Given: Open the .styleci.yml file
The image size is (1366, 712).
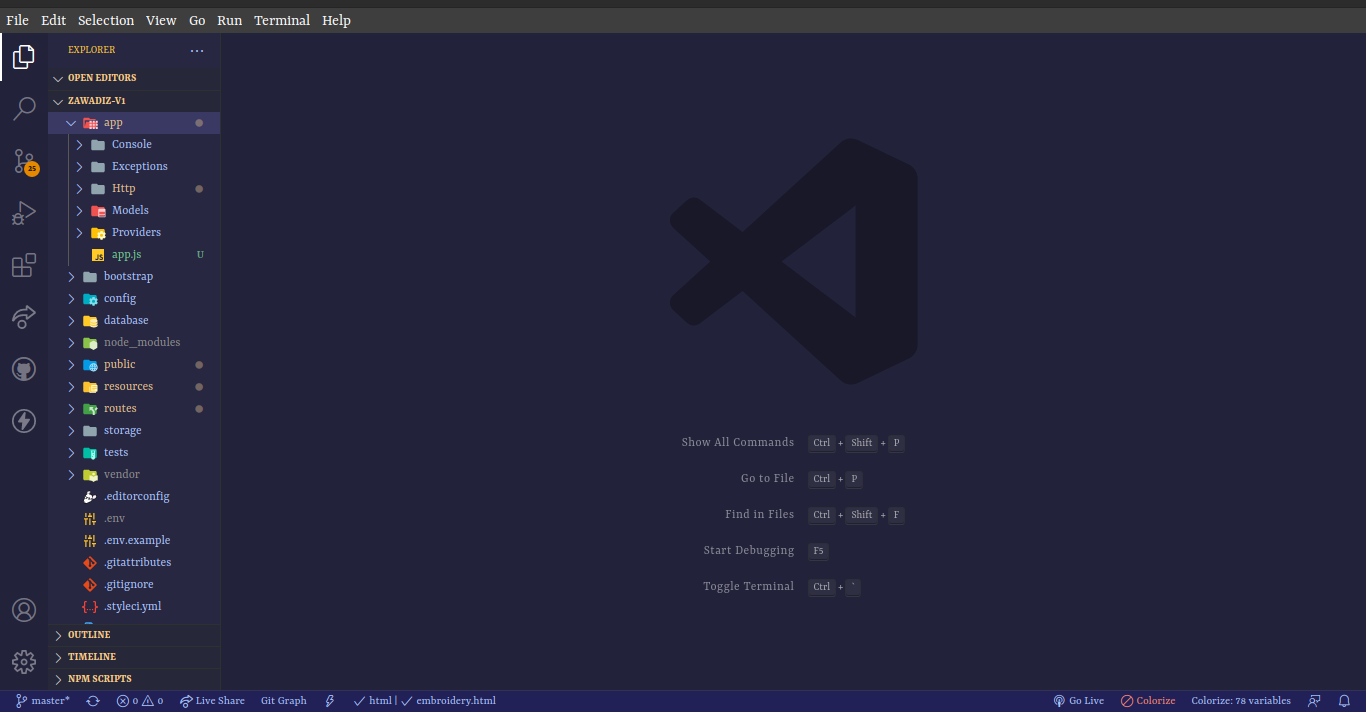Looking at the screenshot, I should coord(134,607).
